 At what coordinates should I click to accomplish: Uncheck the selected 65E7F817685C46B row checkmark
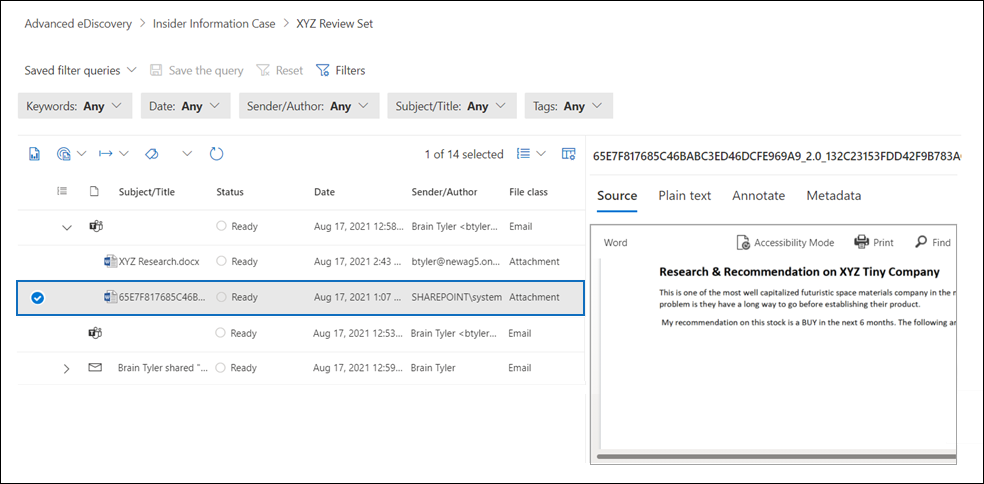click(x=37, y=298)
